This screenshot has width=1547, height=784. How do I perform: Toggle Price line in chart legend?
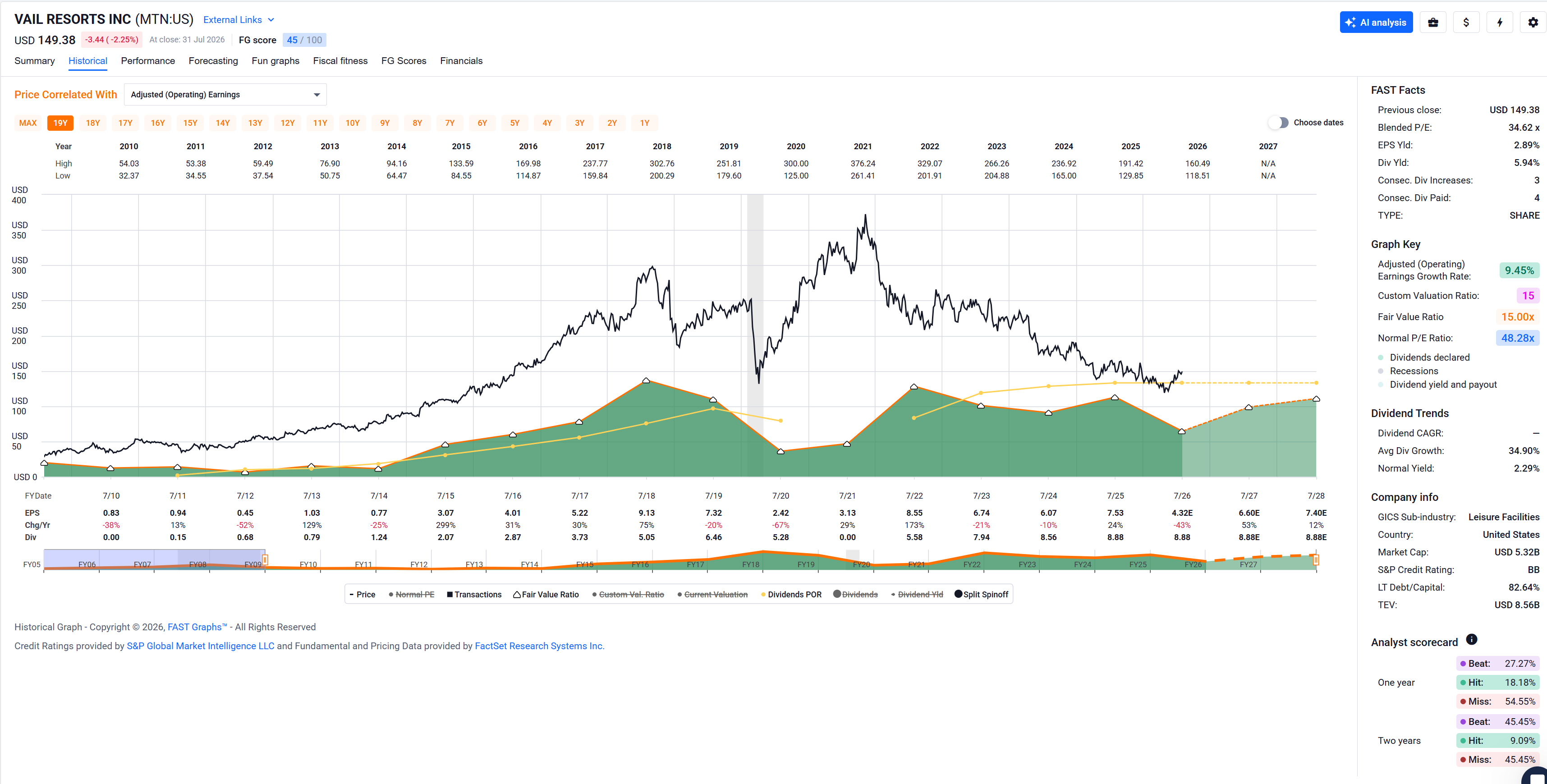coord(362,594)
